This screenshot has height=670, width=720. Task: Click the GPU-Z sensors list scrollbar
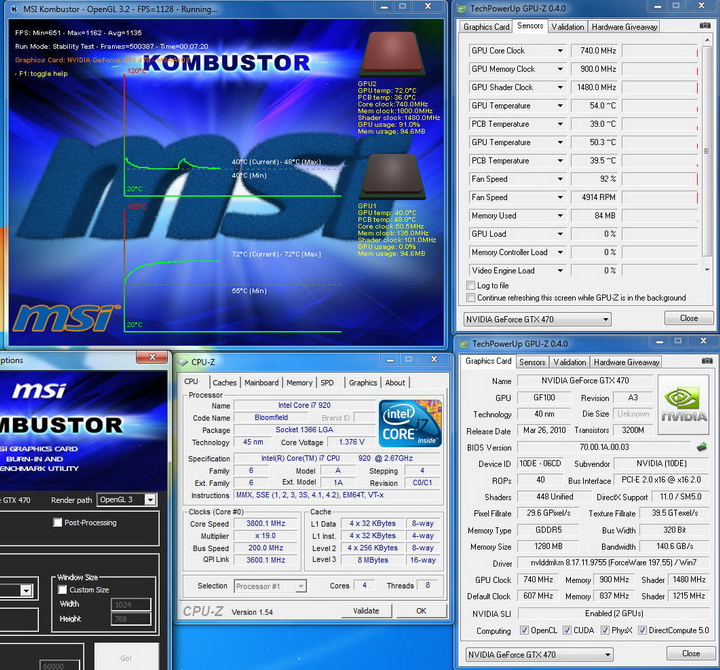click(x=707, y=152)
